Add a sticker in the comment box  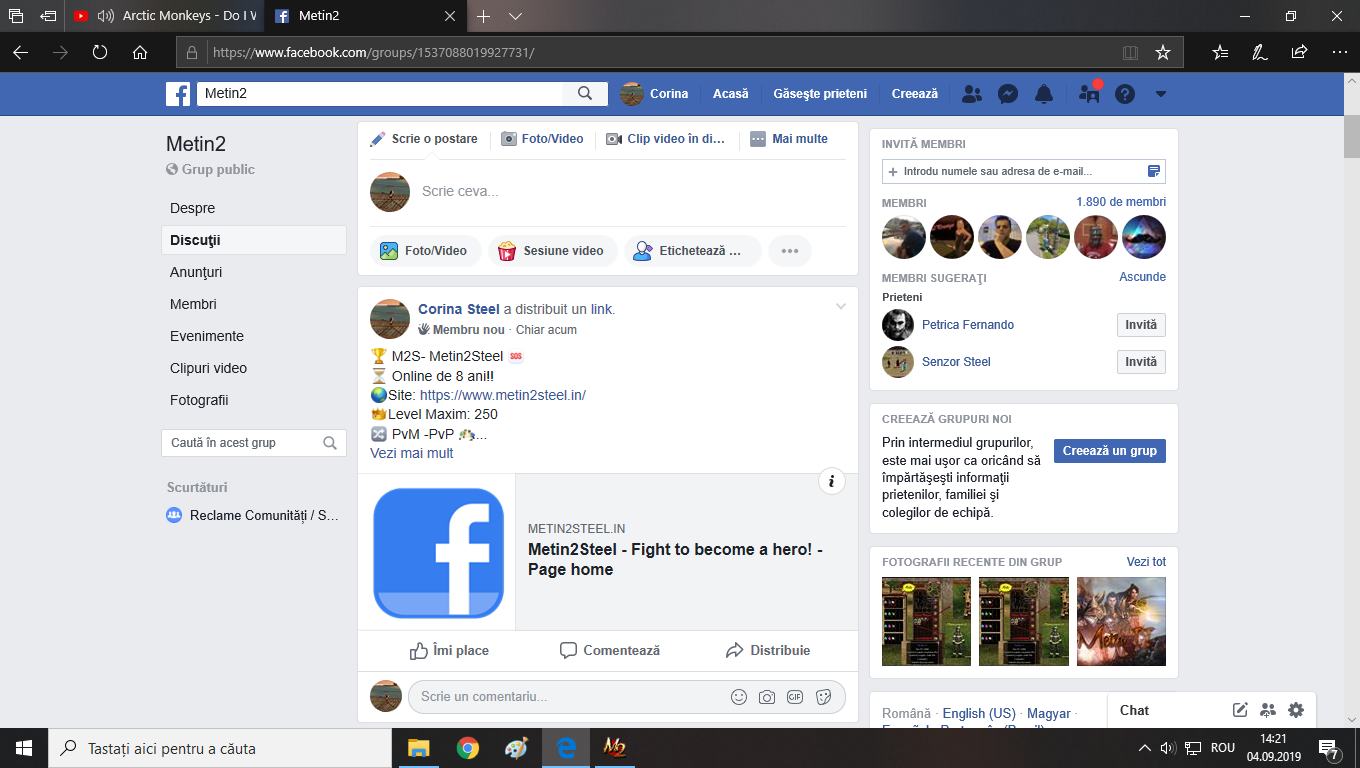(x=823, y=697)
